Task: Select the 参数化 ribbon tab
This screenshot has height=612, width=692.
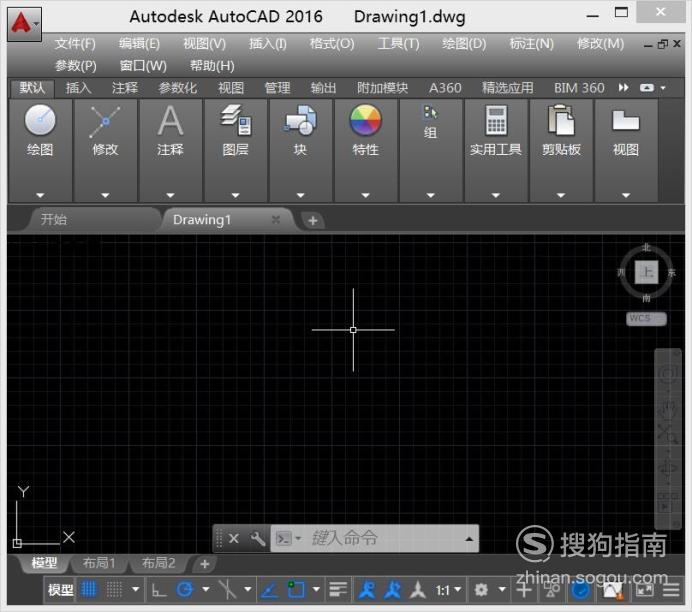Action: 177,88
